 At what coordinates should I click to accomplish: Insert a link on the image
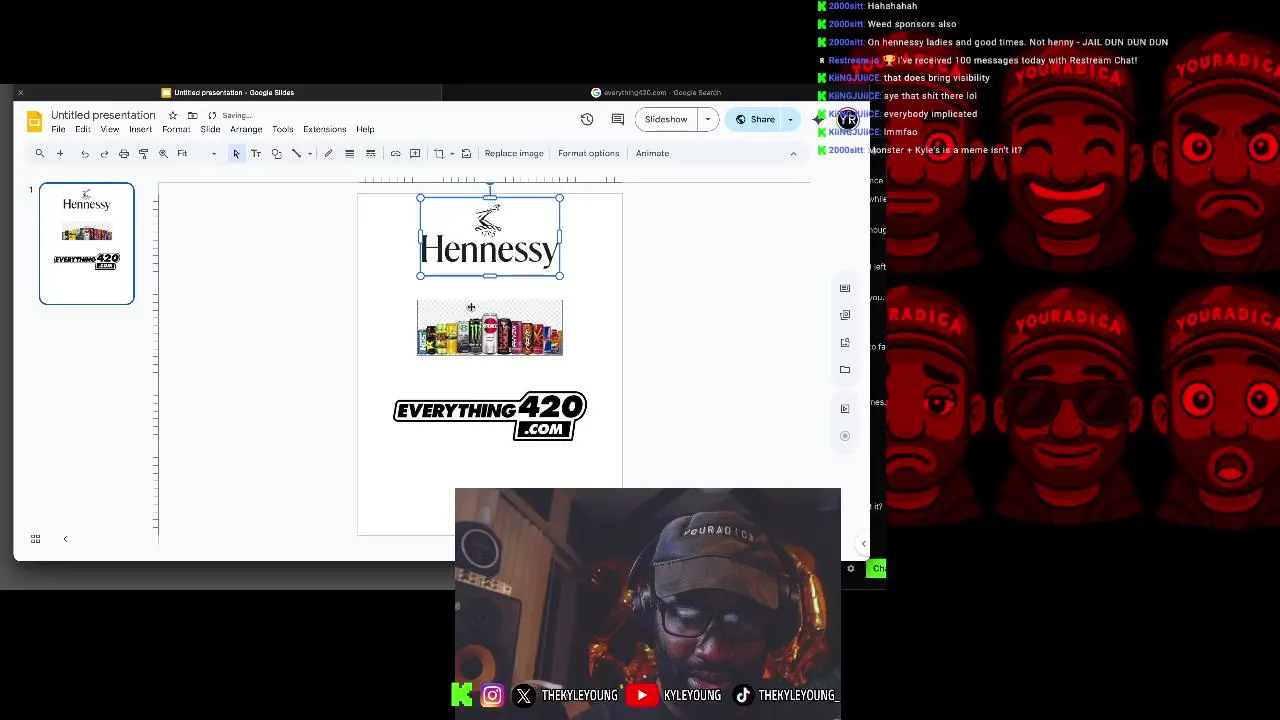(395, 153)
